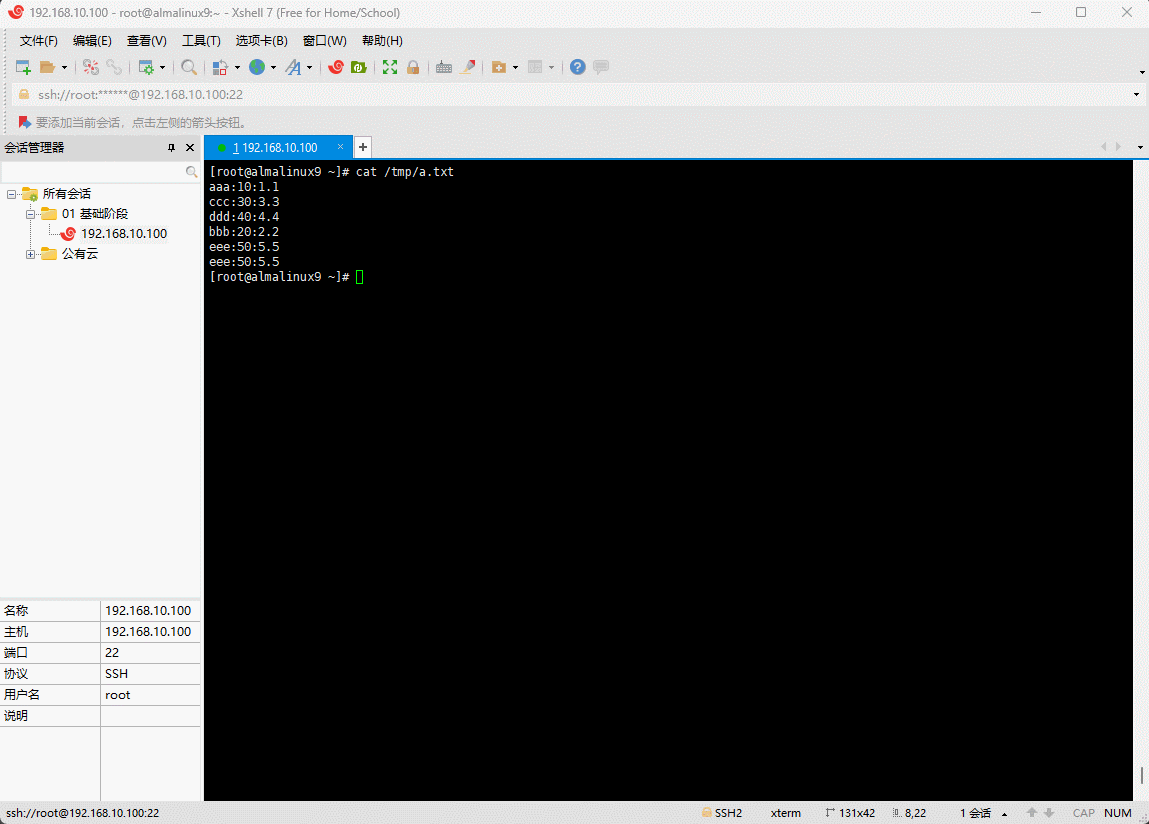
Task: Close the Session Manager panel
Action: click(190, 147)
